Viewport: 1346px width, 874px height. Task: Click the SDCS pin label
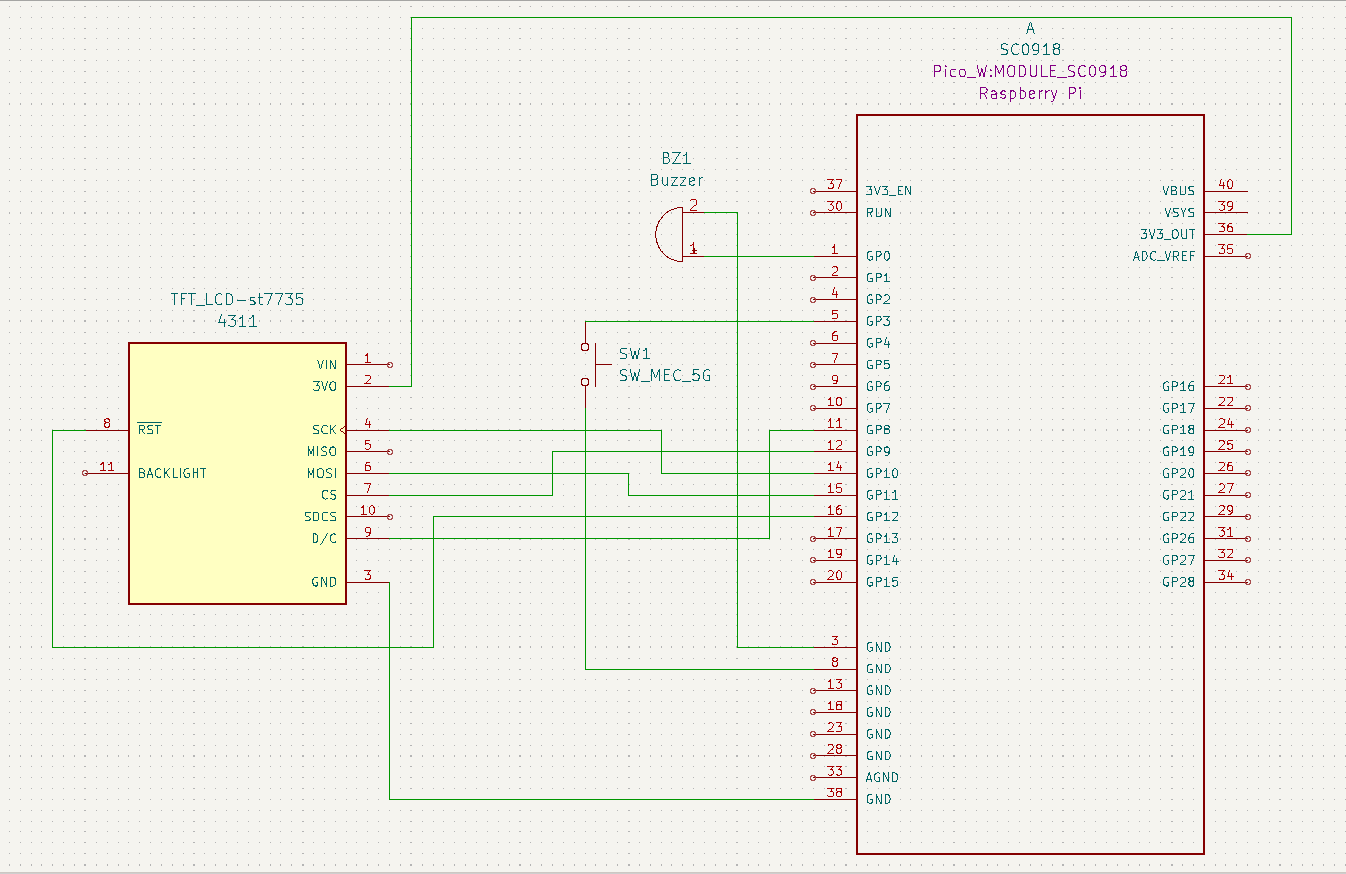(x=321, y=517)
